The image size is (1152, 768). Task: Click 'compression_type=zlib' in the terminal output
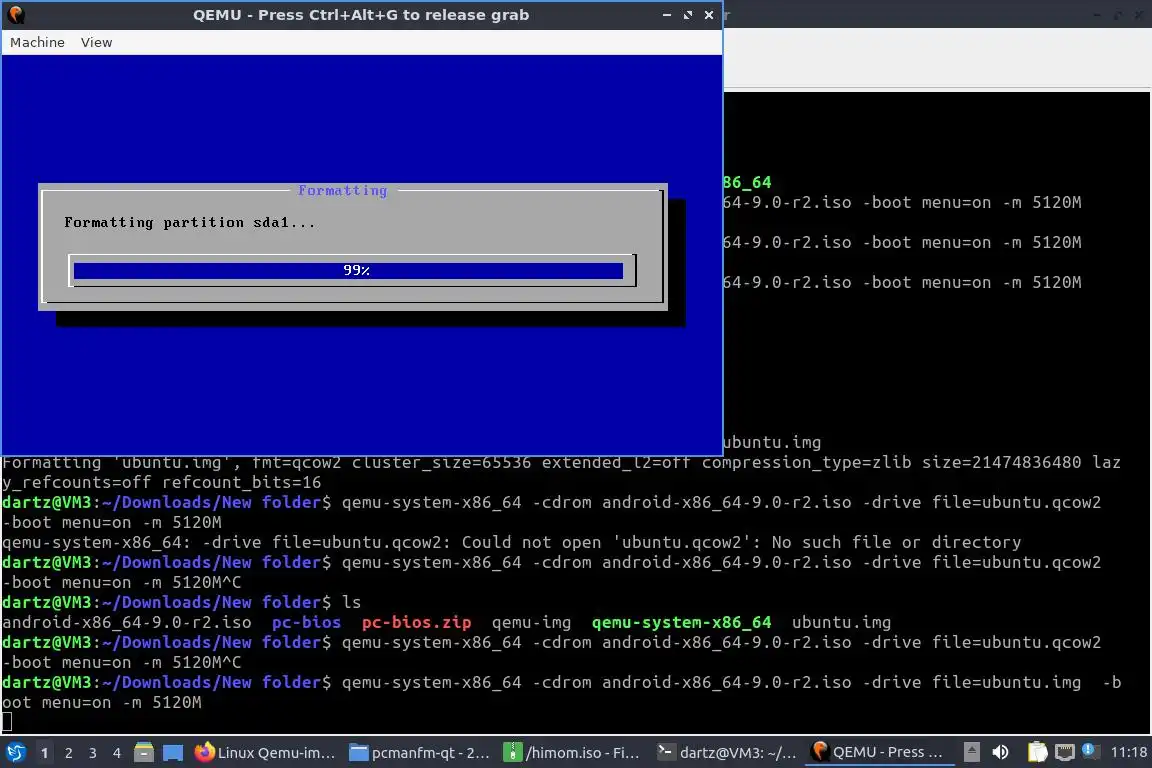(x=807, y=462)
